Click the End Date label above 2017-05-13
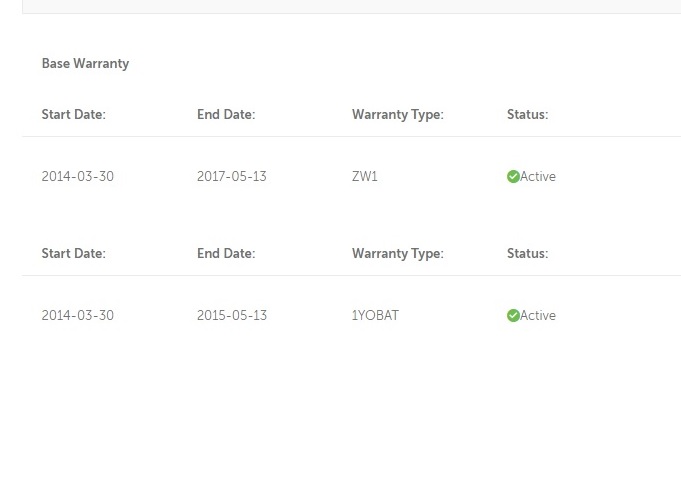681x480 pixels. pyautogui.click(x=226, y=115)
